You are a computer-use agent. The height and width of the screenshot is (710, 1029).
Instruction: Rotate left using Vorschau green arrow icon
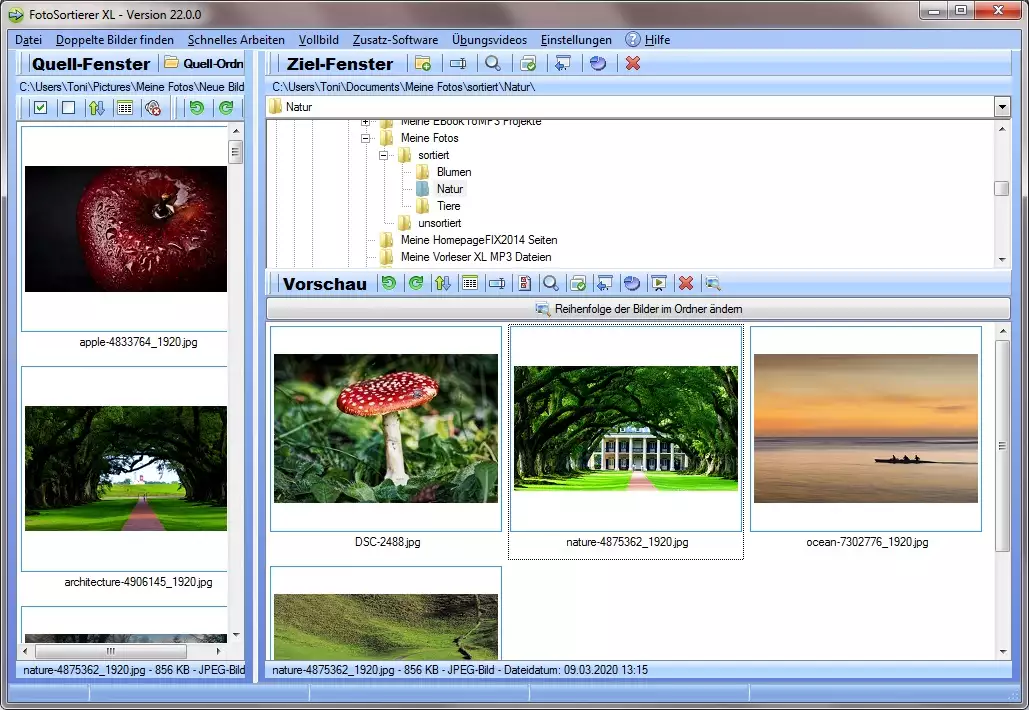tap(388, 284)
